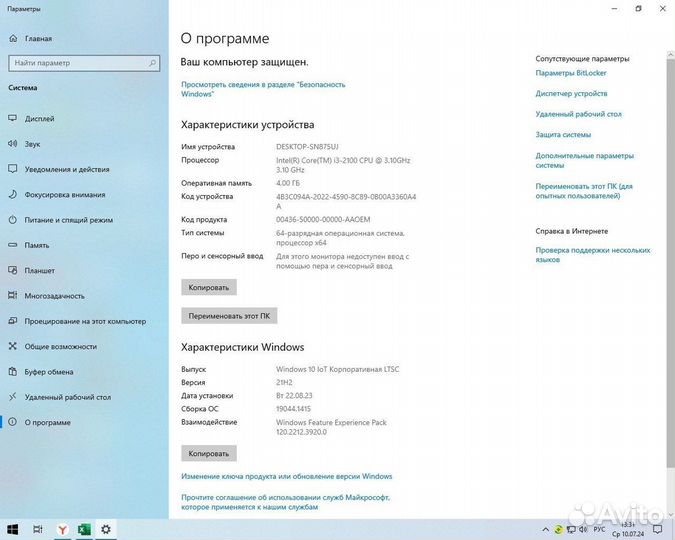
Task: Open Дополнительные параметры системы link
Action: pos(585,160)
